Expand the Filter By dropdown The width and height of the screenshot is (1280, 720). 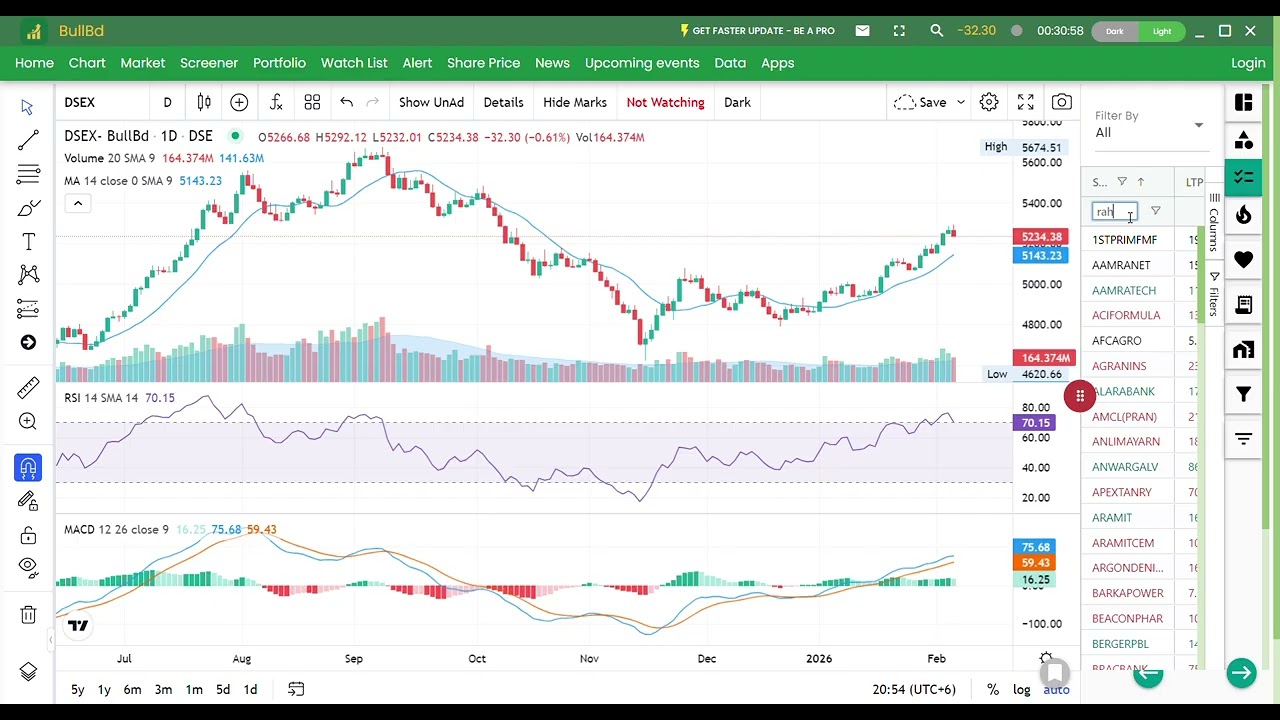tap(1150, 125)
